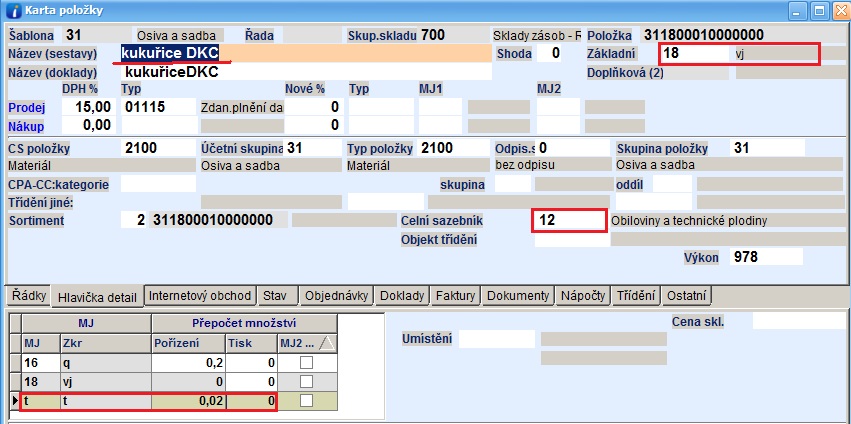Screen dimensions: 851x424
Task: Click the row pointer arrow beside row t
Action: [14, 400]
